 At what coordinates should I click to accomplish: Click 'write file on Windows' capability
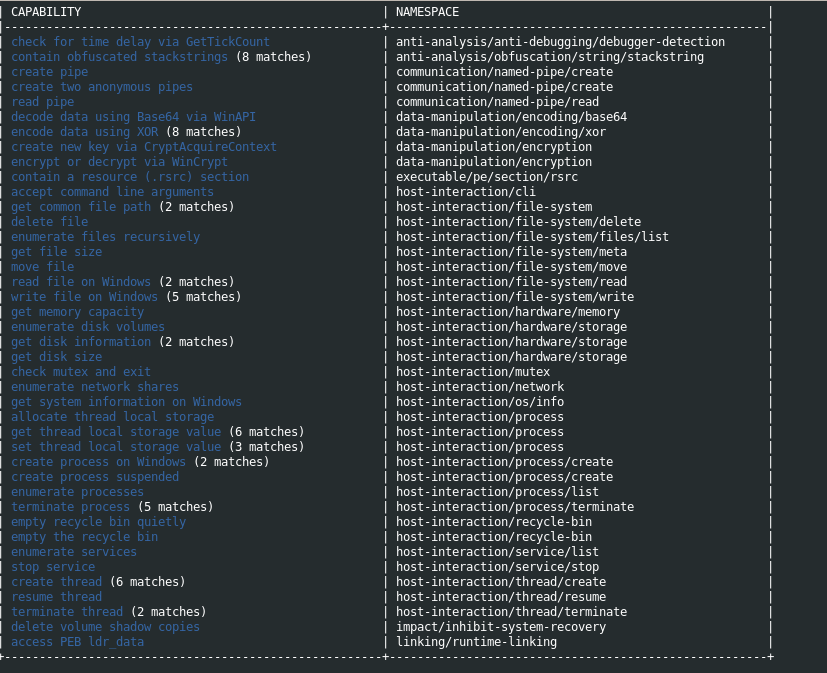pos(84,296)
